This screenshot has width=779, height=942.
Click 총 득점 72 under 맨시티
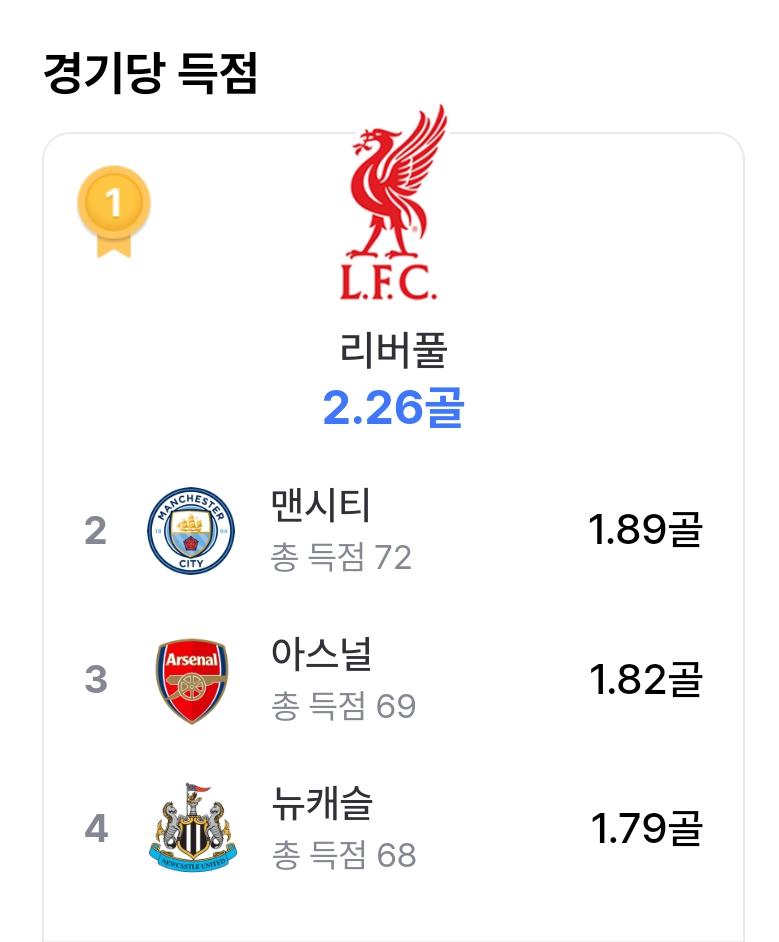[x=341, y=557]
